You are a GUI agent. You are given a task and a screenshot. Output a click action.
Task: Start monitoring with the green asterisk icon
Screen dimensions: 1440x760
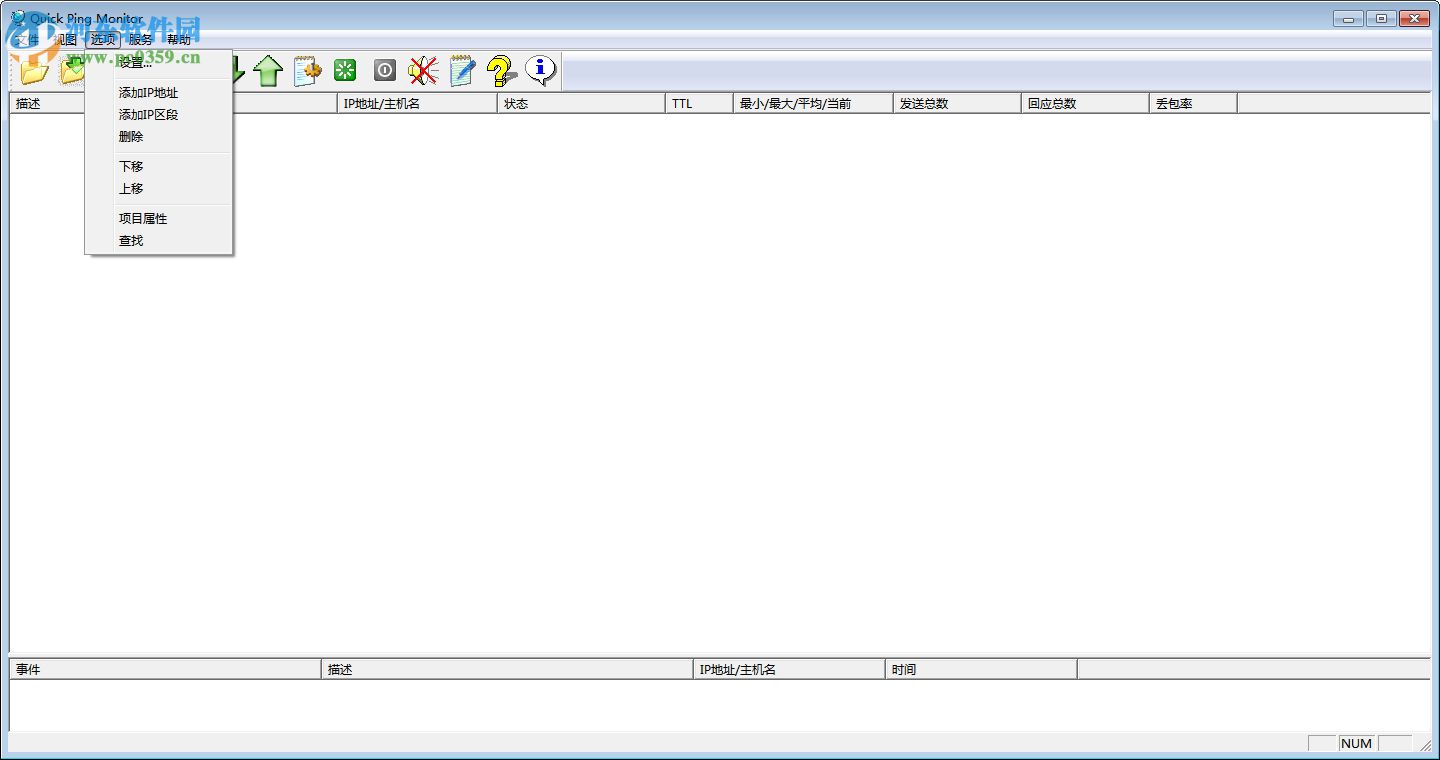pyautogui.click(x=344, y=70)
